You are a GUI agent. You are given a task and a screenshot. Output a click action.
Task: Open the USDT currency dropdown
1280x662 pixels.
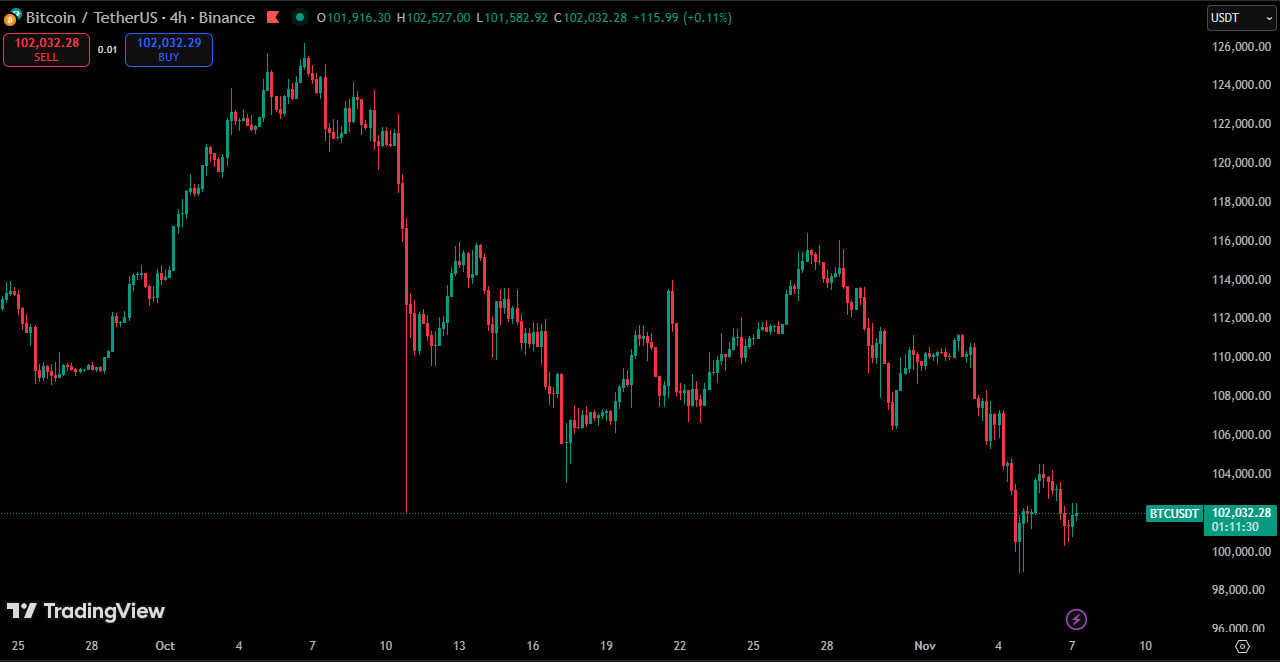(1241, 17)
